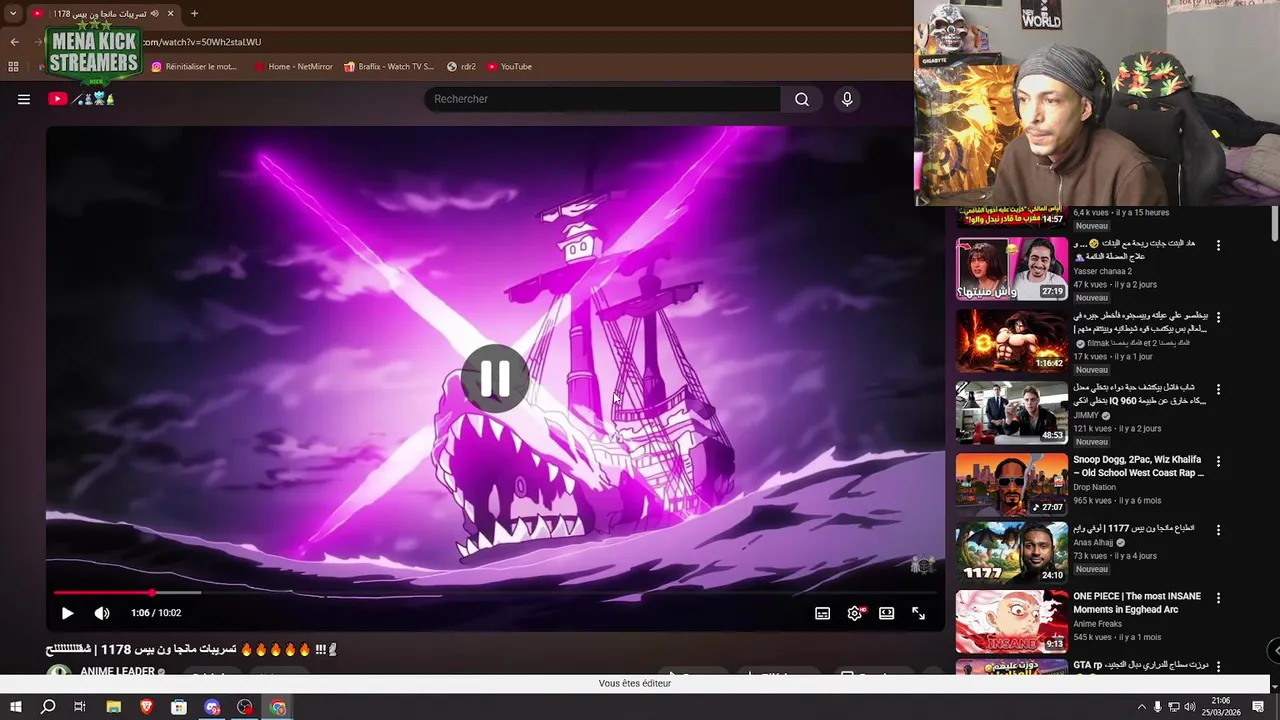Image resolution: width=1280 pixels, height=720 pixels.
Task: Open the Braflix - Watch TV S... bookmark
Action: (x=389, y=67)
